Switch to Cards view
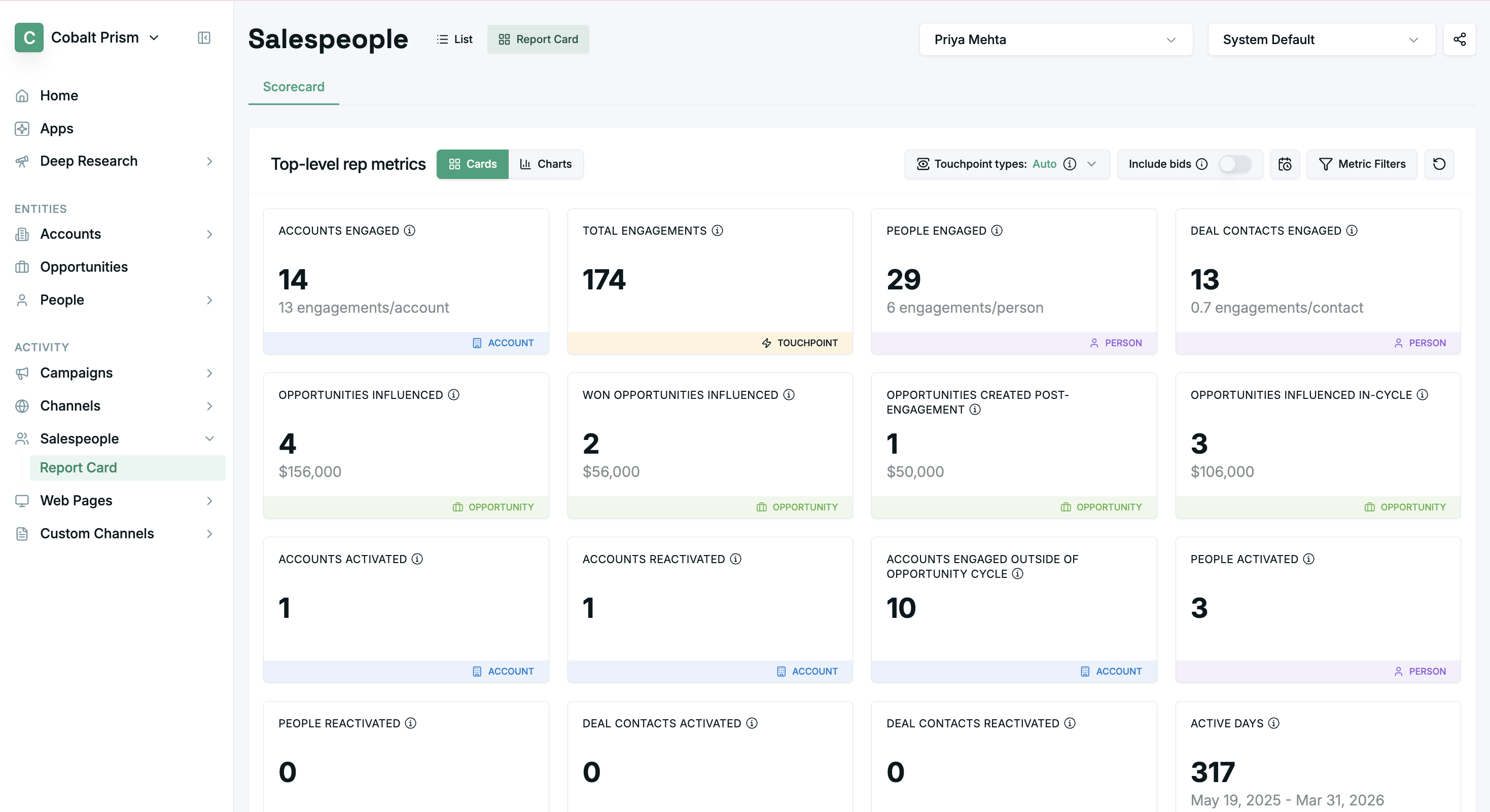Viewport: 1490px width, 812px height. pyautogui.click(x=473, y=164)
